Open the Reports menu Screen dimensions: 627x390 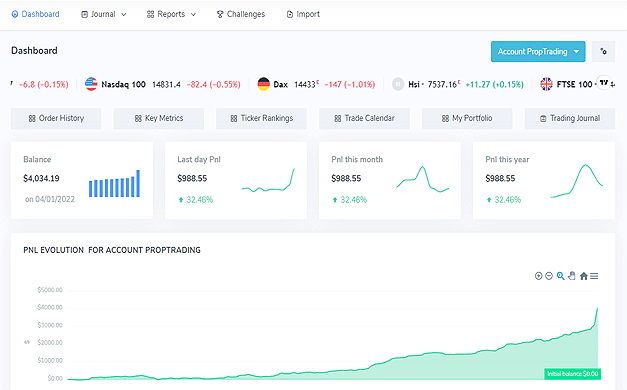click(x=171, y=14)
